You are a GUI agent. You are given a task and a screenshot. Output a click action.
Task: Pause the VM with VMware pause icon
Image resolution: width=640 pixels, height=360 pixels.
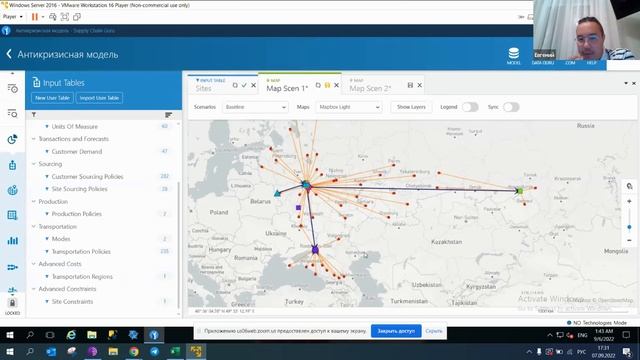pyautogui.click(x=35, y=17)
